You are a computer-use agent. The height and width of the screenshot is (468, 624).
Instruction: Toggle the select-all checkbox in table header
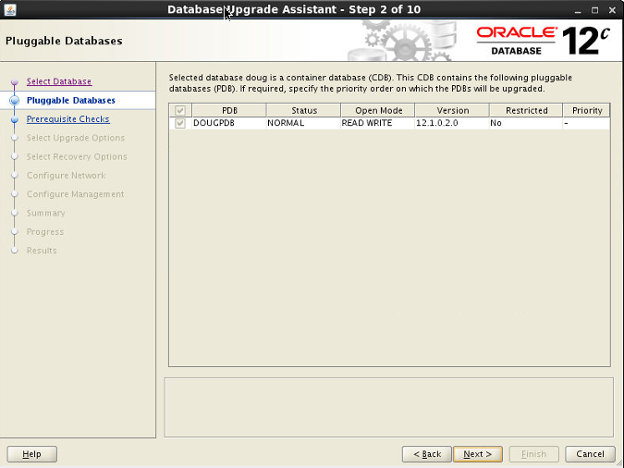180,110
